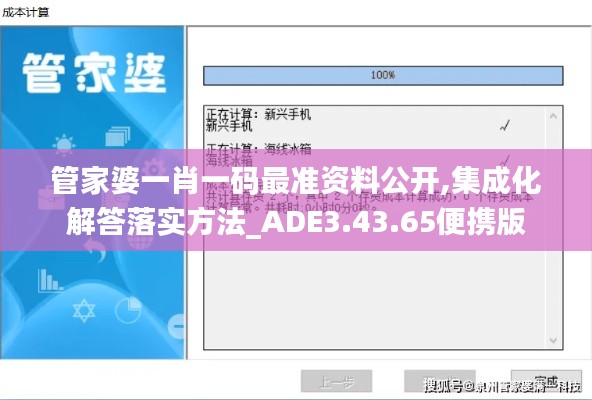
Task: Click the checkmark beside 海线冰箱
Action: [505, 159]
